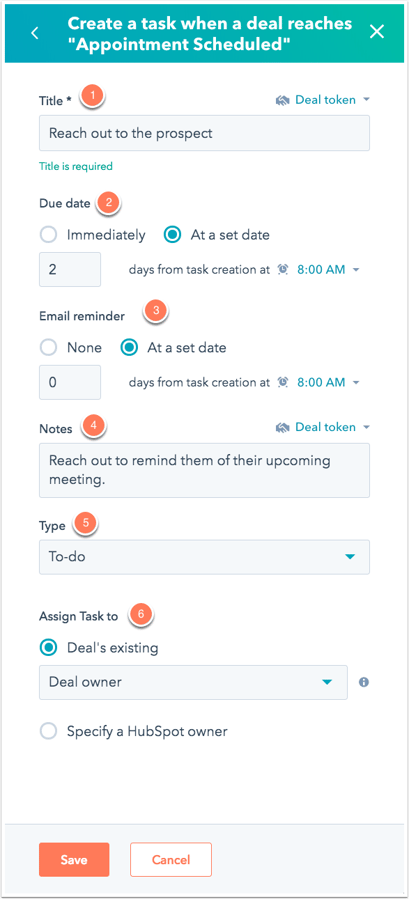Expand the Type To-do dropdown
Image resolution: width=409 pixels, height=899 pixels.
click(x=204, y=557)
